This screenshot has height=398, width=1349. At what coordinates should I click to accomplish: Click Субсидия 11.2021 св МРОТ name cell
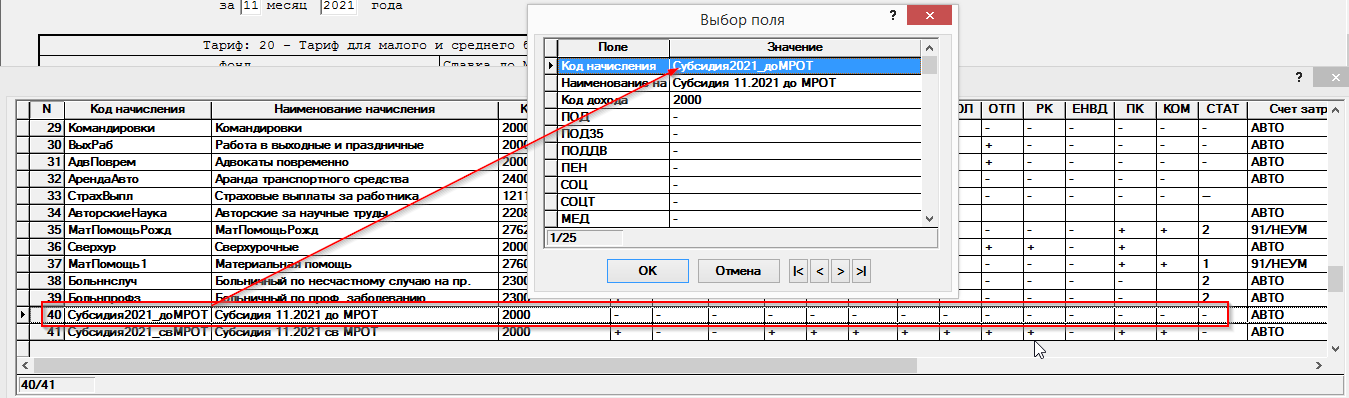click(355, 333)
